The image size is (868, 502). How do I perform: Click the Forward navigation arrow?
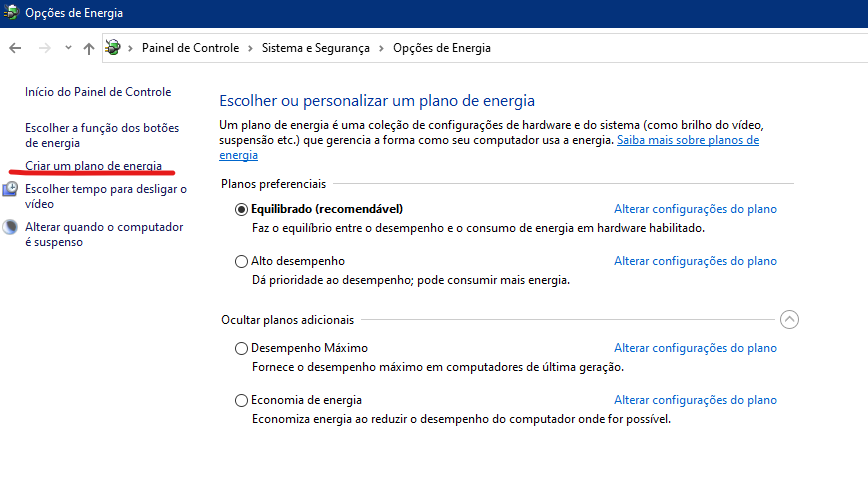click(45, 48)
